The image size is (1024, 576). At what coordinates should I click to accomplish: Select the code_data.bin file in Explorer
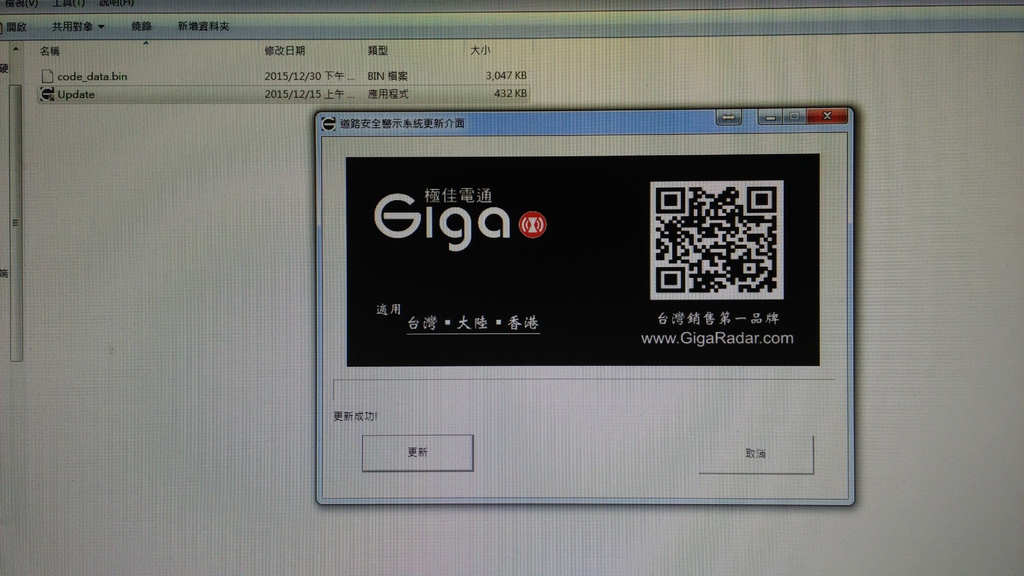pyautogui.click(x=283, y=76)
